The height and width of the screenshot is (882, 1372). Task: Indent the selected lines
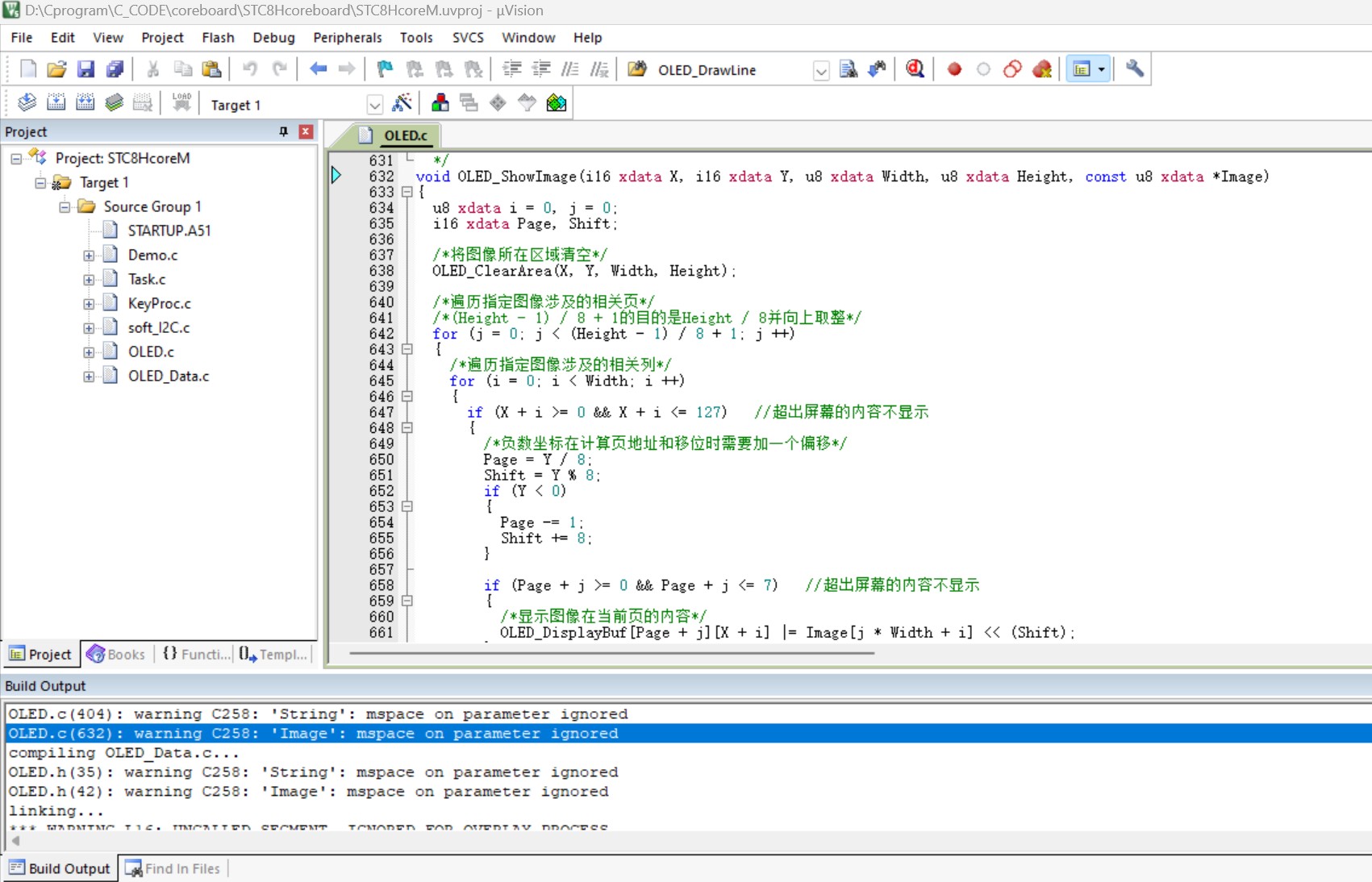[511, 69]
